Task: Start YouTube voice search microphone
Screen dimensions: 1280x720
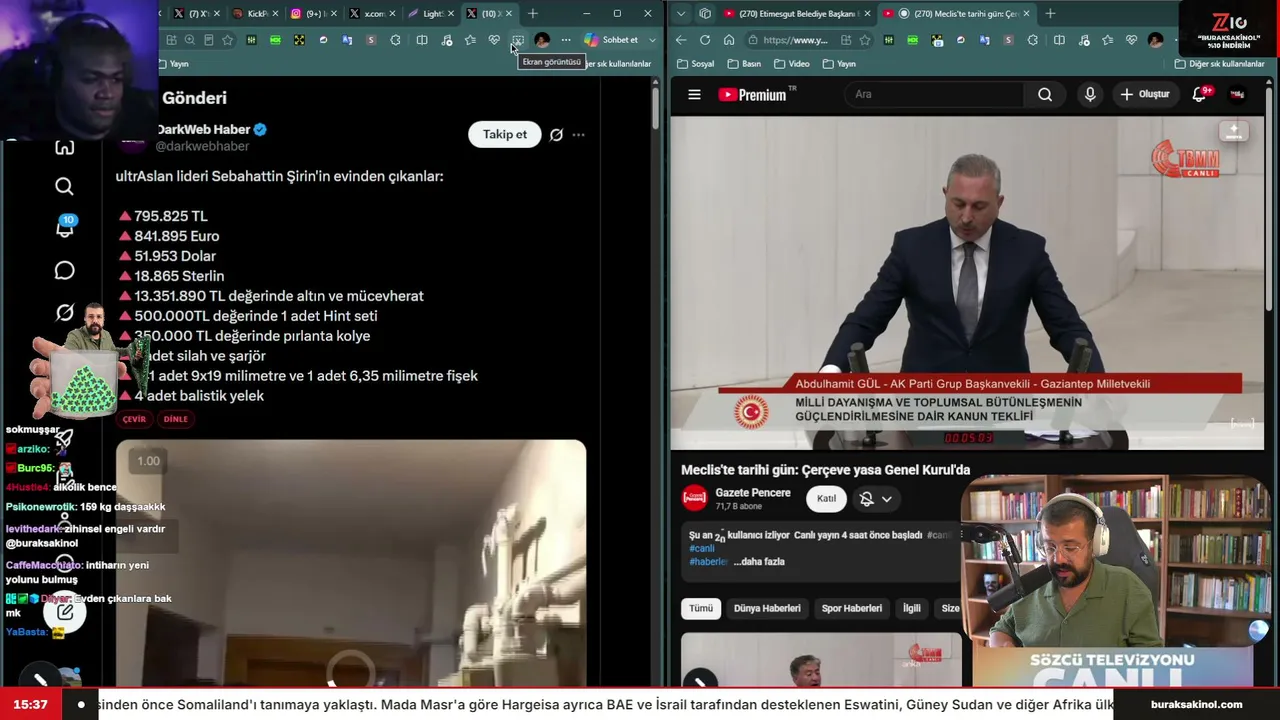Action: click(x=1090, y=95)
